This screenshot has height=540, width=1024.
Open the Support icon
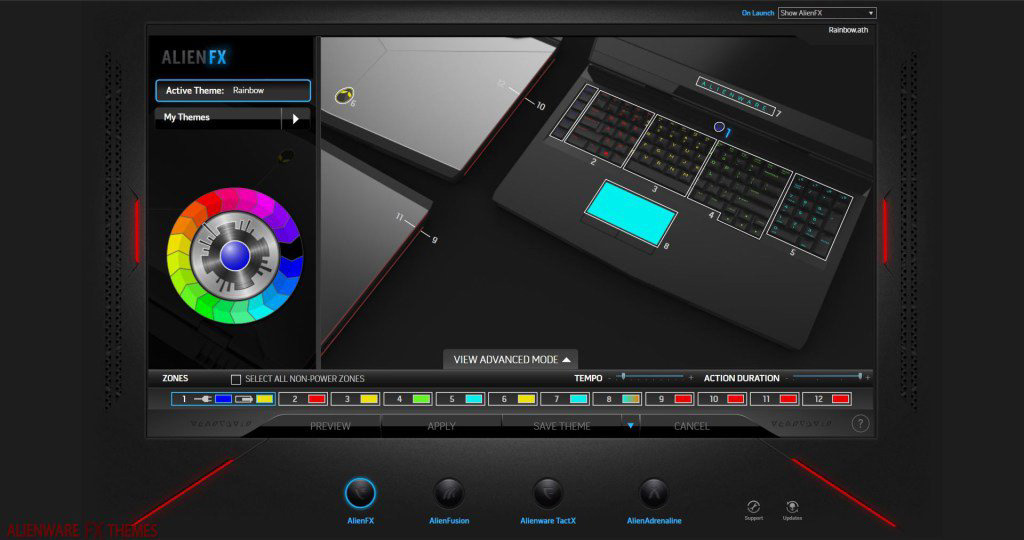pyautogui.click(x=753, y=507)
